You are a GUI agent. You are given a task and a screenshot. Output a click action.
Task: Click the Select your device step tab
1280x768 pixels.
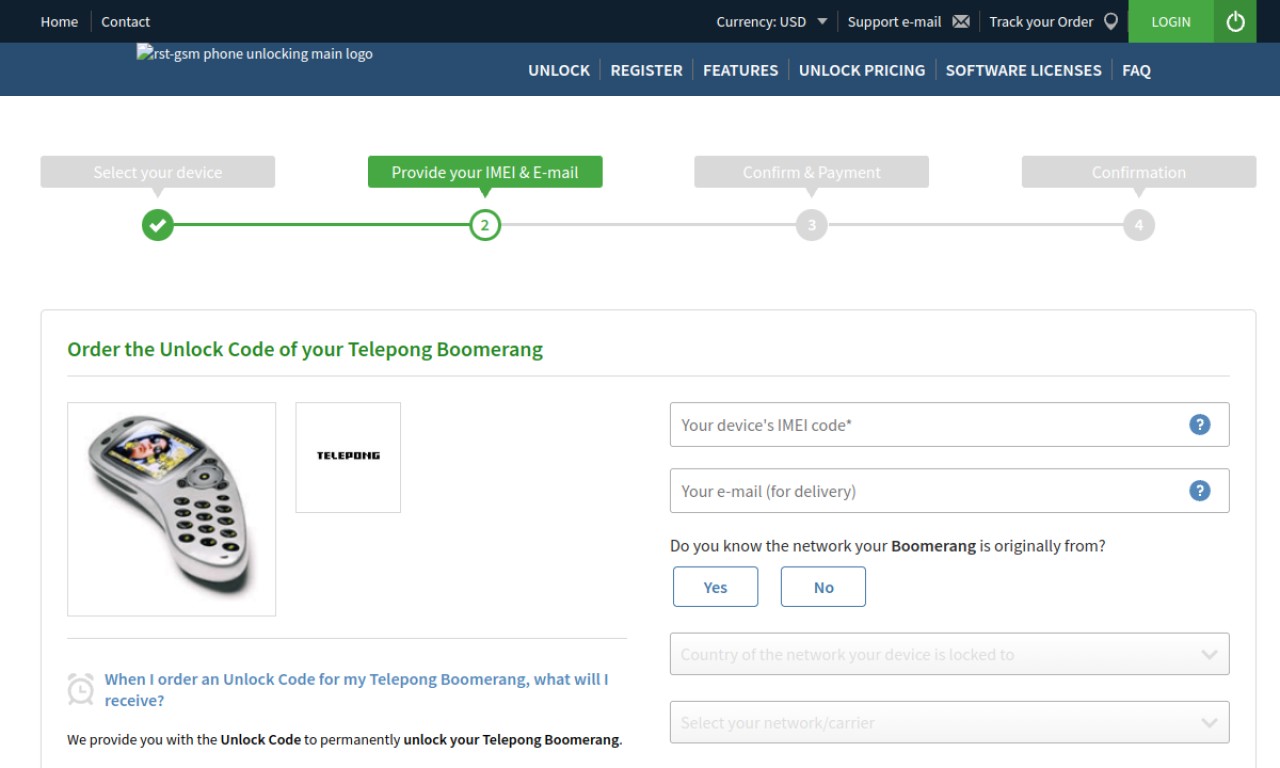coord(158,172)
